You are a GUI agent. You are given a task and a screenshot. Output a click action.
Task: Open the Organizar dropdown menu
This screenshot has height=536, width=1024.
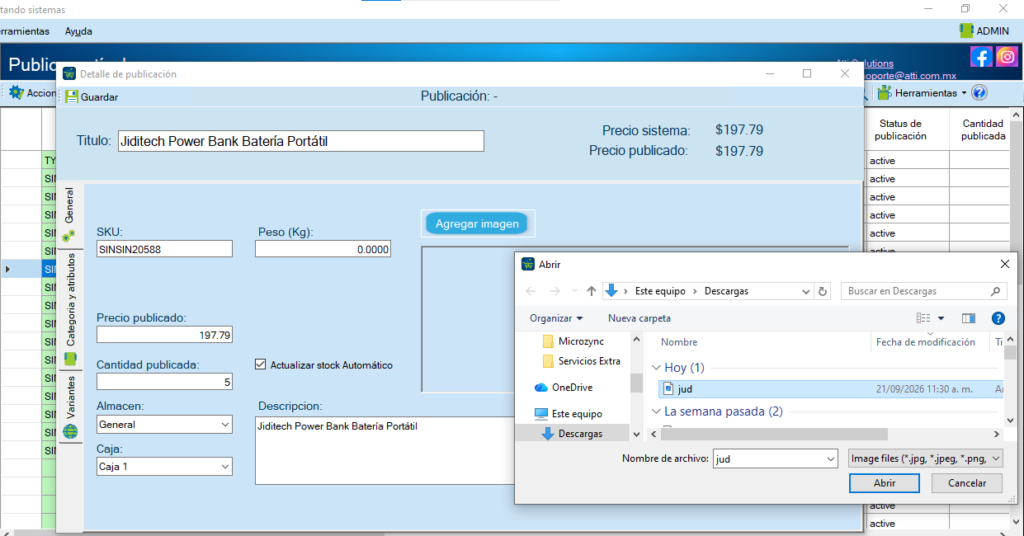tap(556, 318)
